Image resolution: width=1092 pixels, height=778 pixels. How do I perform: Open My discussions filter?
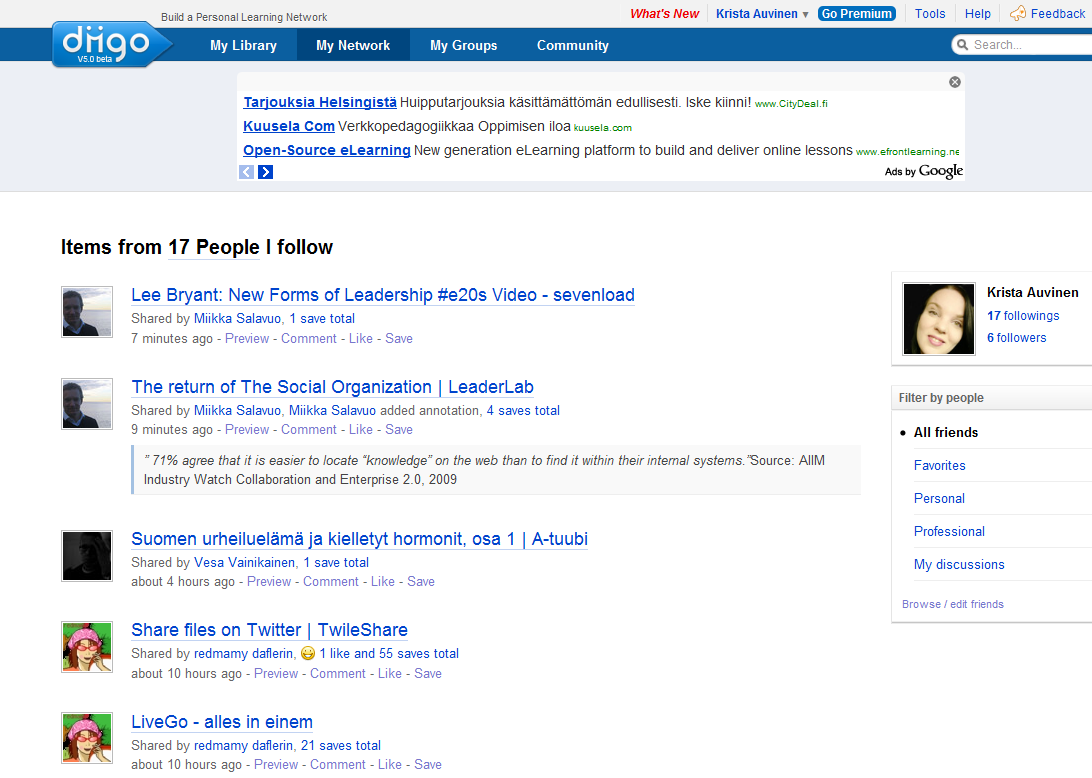(x=959, y=565)
